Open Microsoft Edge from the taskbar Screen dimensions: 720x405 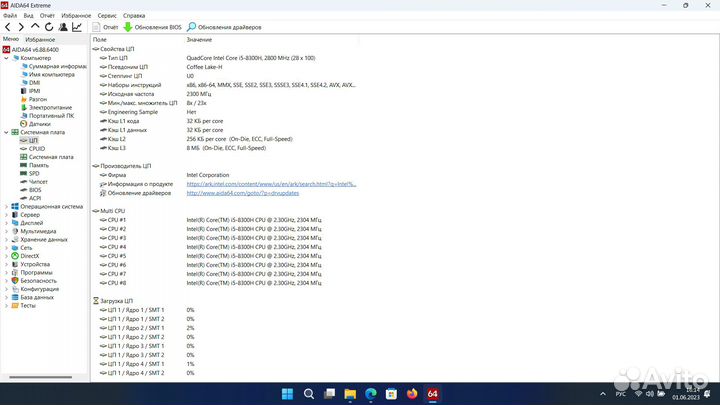371,394
